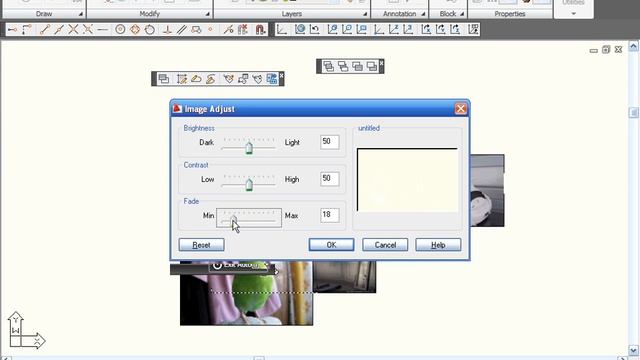Set UCS to World globe icon
Image resolution: width=640 pixels, height=360 pixels.
point(300,29)
